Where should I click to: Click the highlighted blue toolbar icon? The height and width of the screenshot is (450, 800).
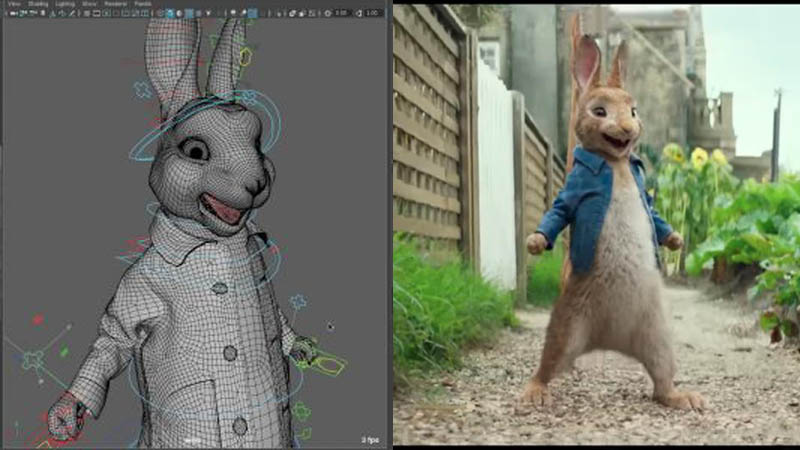(x=252, y=13)
